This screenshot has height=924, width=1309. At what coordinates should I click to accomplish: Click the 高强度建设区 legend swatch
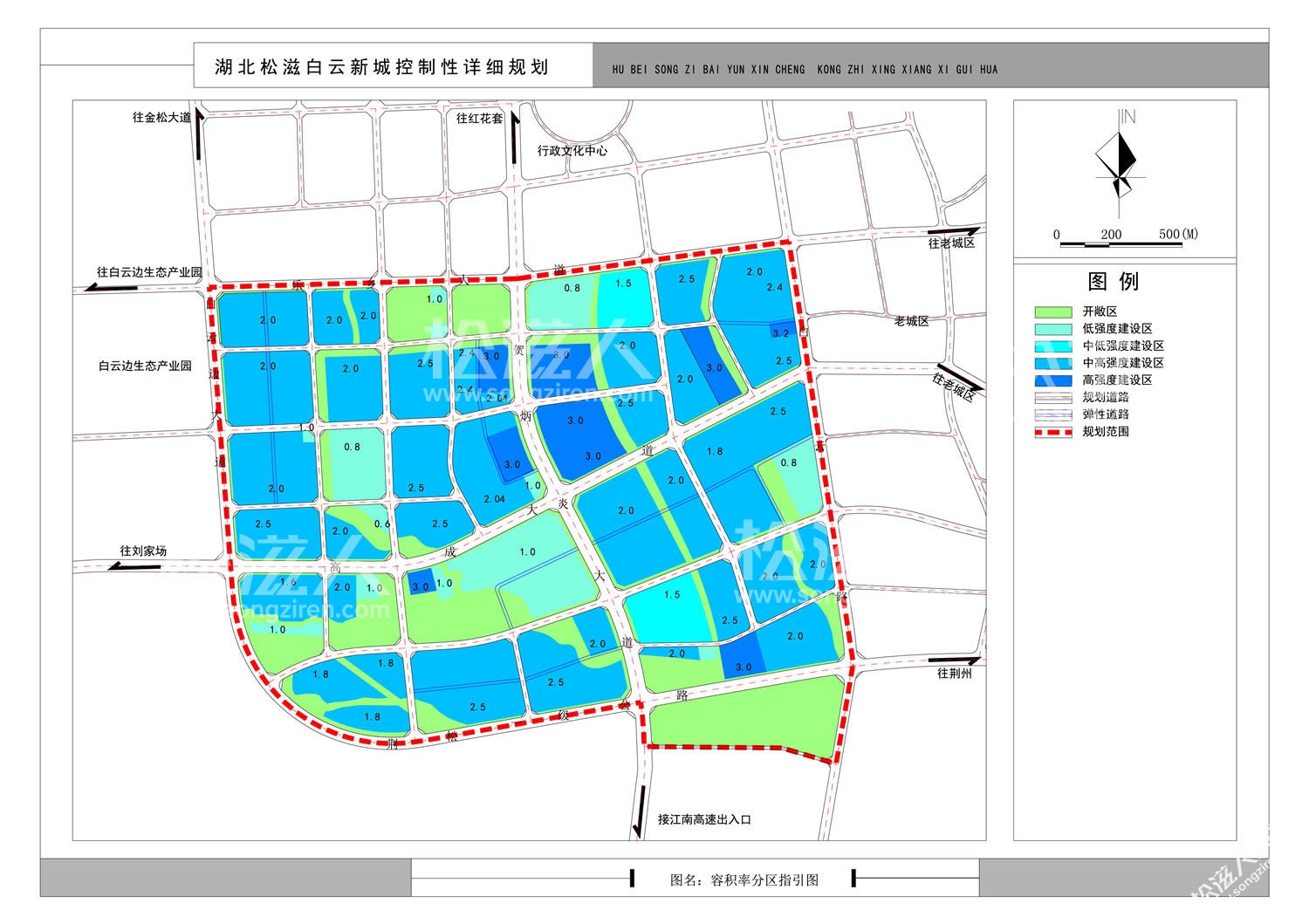[1052, 380]
